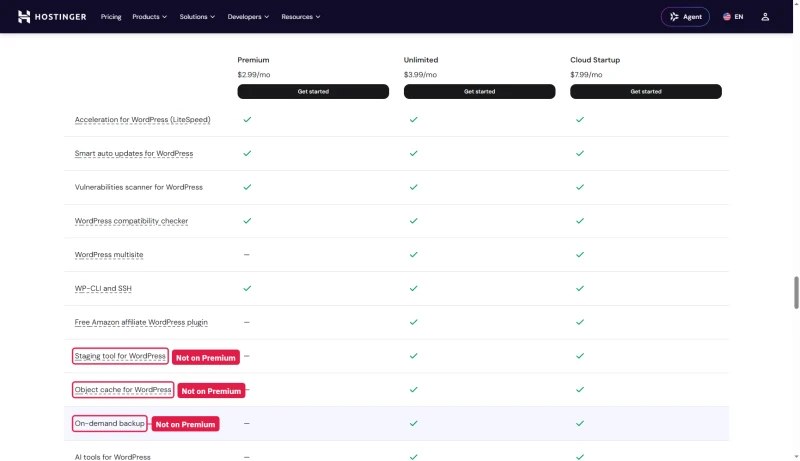Click Unlimited checkmark for compatibility checker

pyautogui.click(x=413, y=221)
